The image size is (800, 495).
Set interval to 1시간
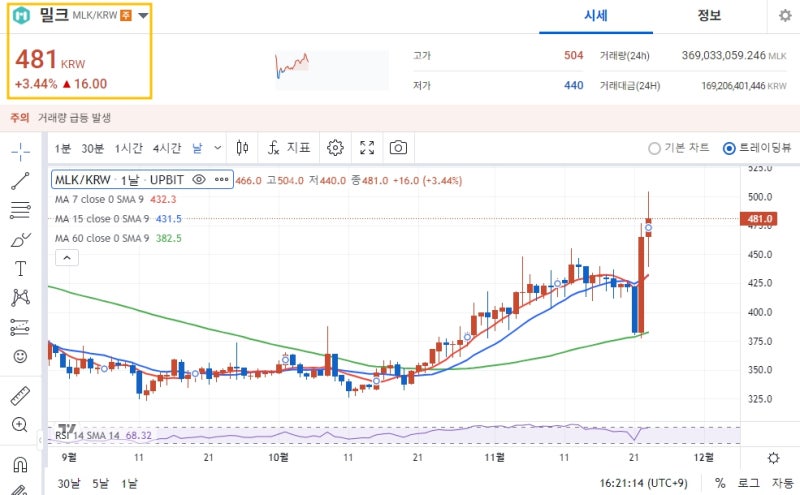tap(128, 148)
